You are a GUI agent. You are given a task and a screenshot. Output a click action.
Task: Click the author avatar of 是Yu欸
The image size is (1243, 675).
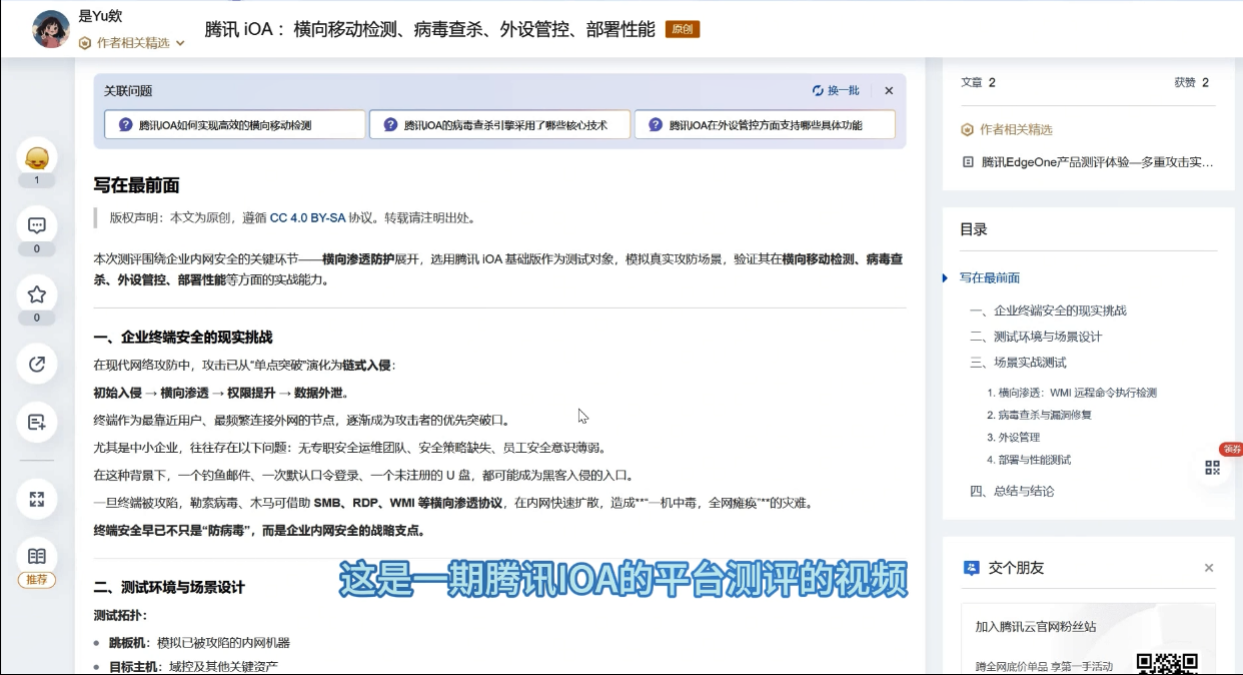(51, 29)
